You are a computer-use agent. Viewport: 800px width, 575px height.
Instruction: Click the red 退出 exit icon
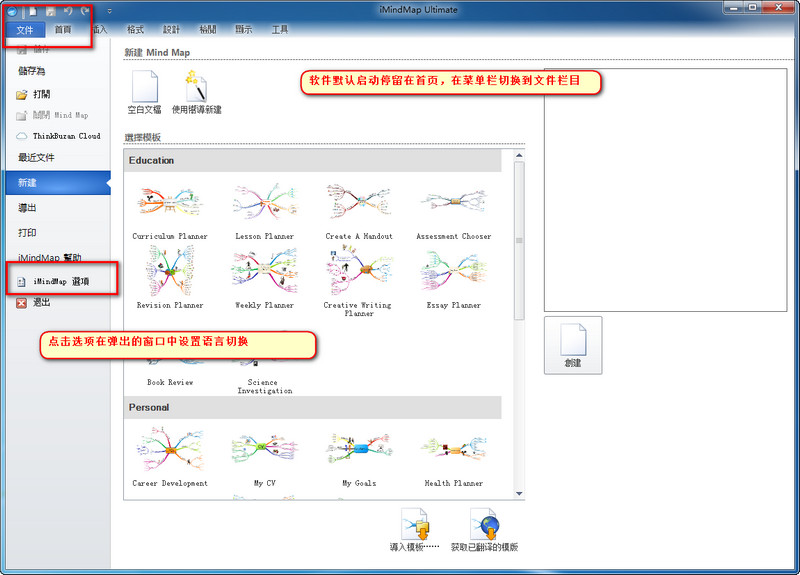[21, 303]
